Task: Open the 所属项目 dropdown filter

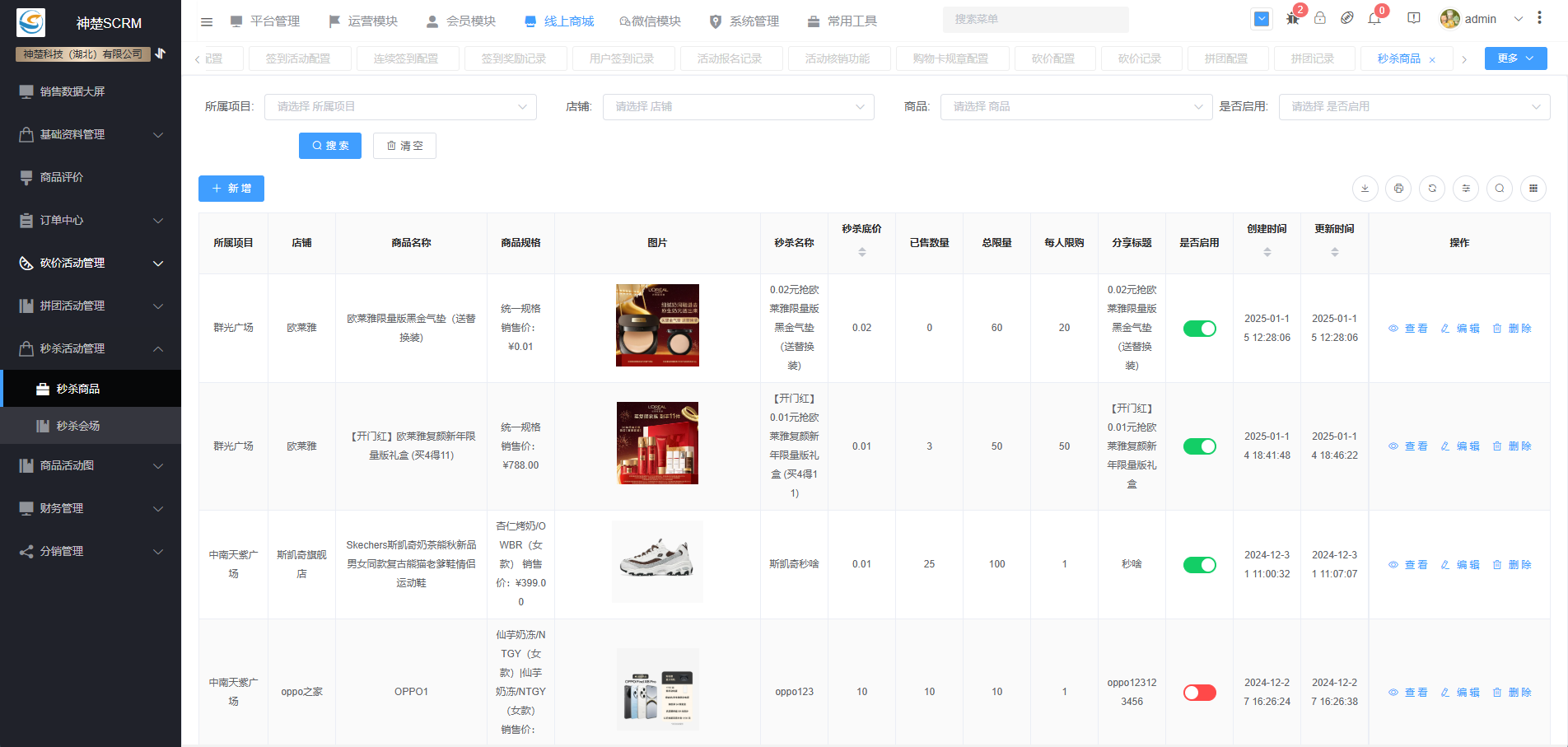Action: 400,107
